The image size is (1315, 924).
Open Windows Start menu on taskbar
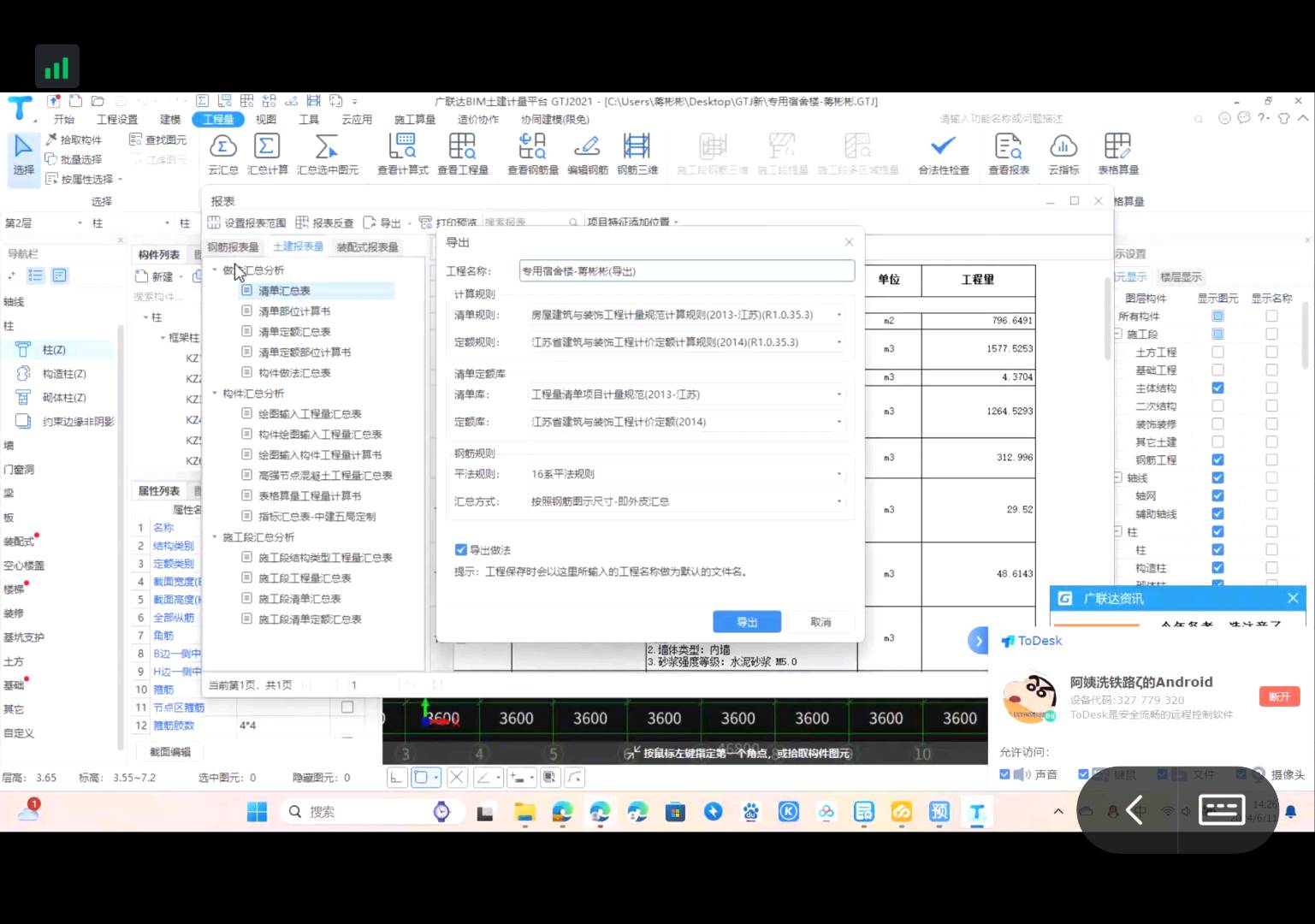click(x=257, y=811)
